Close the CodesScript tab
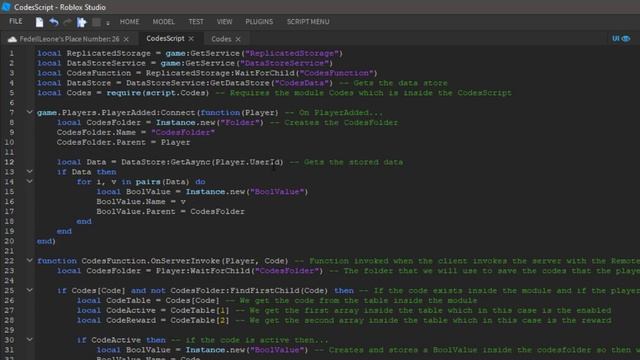Viewport: 640px width, 360px height. (x=191, y=39)
